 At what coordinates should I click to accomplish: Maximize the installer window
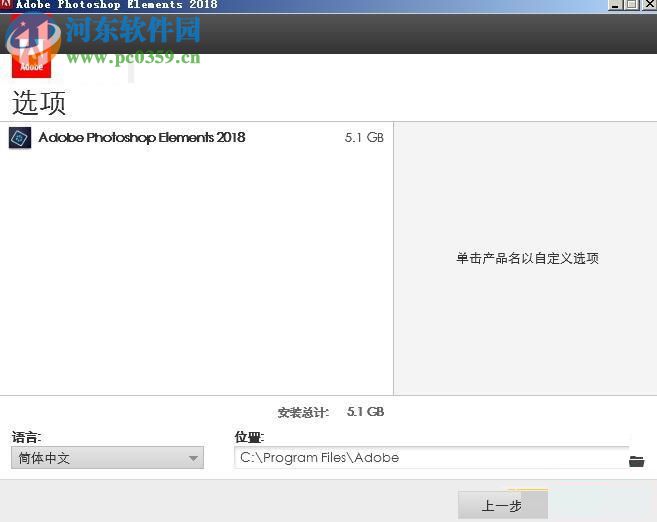click(631, 5)
